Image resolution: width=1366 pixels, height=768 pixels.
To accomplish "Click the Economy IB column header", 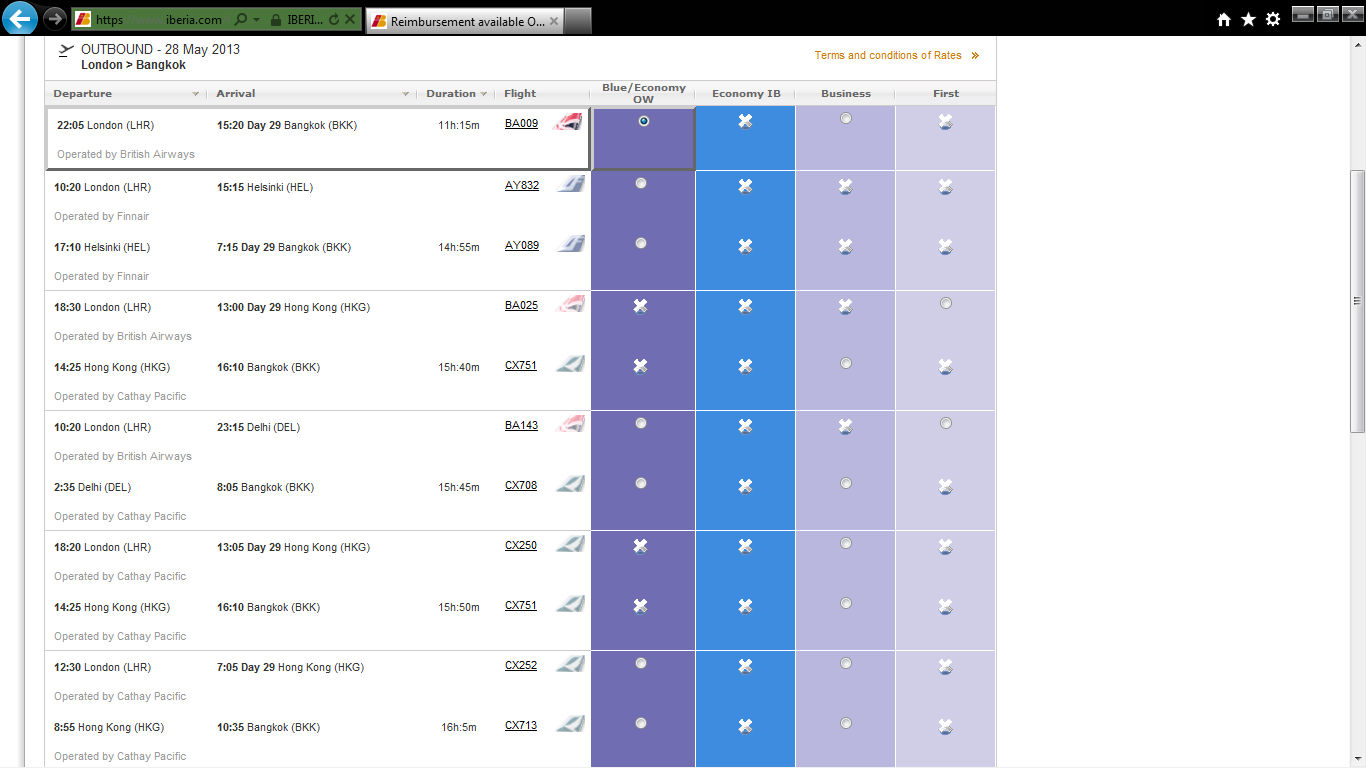I will coord(746,93).
